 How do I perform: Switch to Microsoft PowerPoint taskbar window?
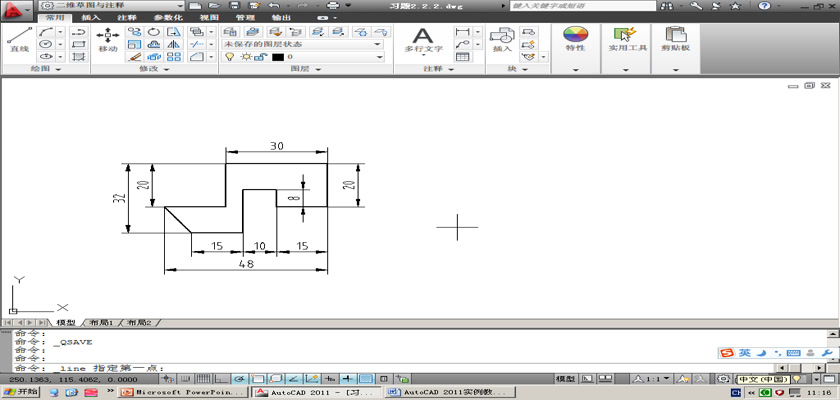(x=184, y=393)
